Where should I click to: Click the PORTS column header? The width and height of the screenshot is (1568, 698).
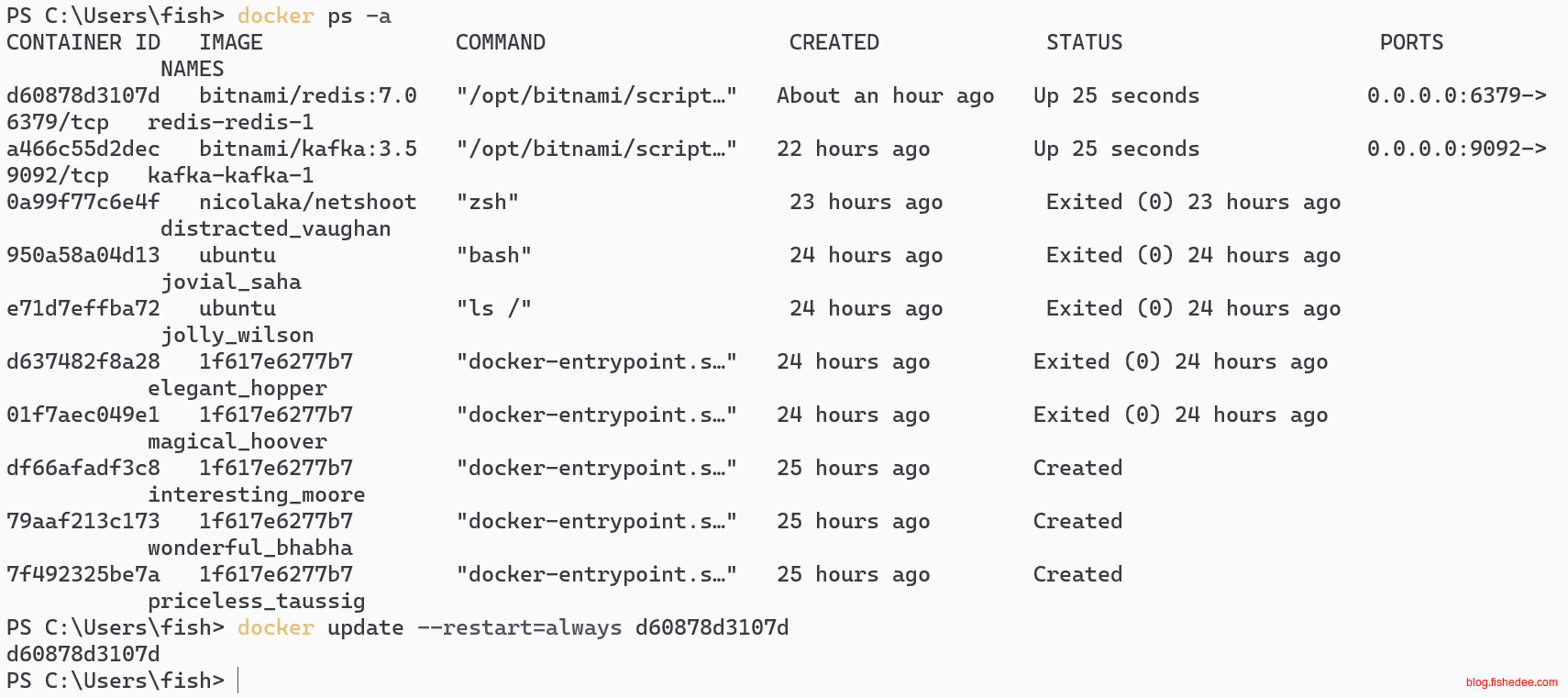(1411, 42)
